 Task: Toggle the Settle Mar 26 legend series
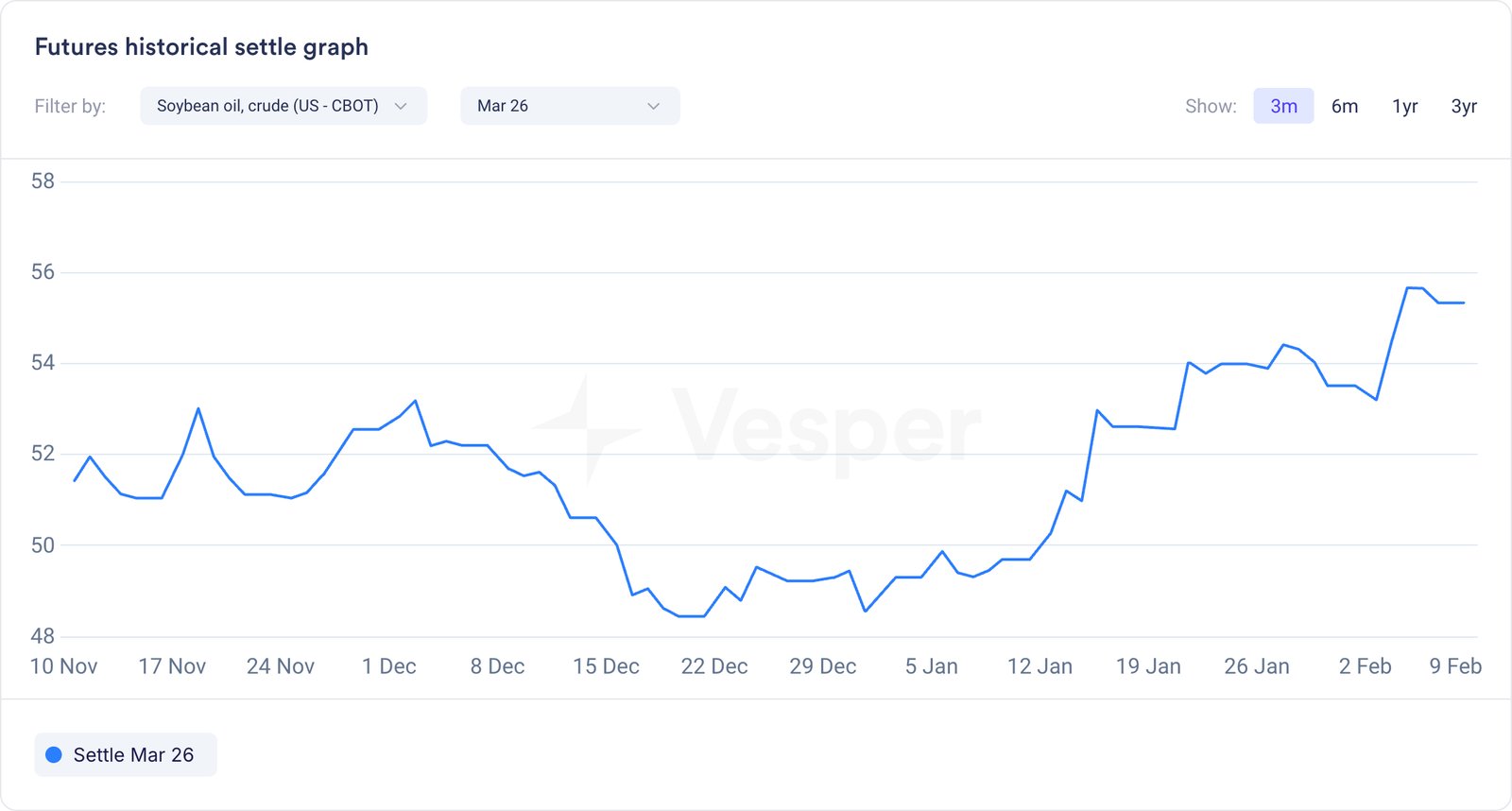126,754
